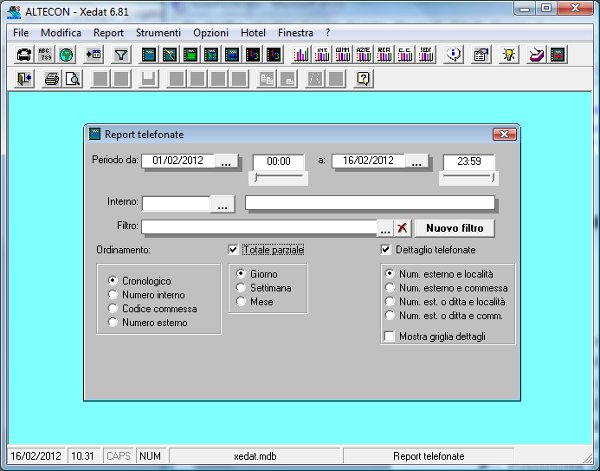Clear filter with the red X icon
The image size is (600, 471).
(402, 228)
